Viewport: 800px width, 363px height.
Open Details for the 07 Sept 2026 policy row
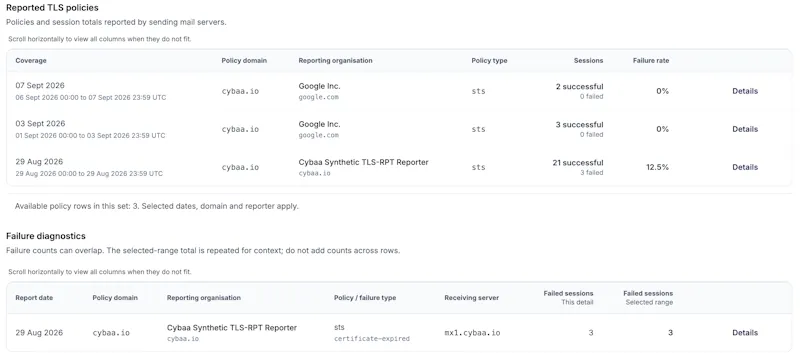tap(745, 91)
